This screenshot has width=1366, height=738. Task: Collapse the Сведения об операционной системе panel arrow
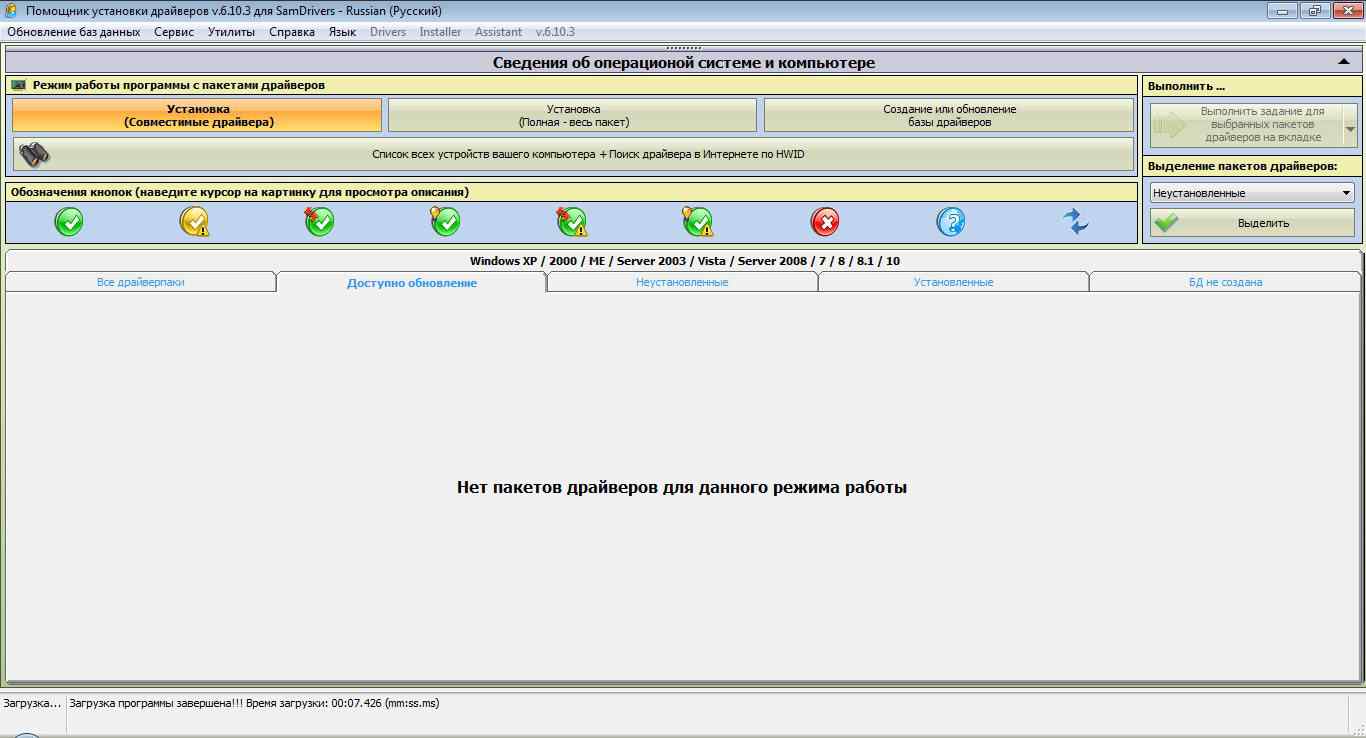click(1344, 62)
